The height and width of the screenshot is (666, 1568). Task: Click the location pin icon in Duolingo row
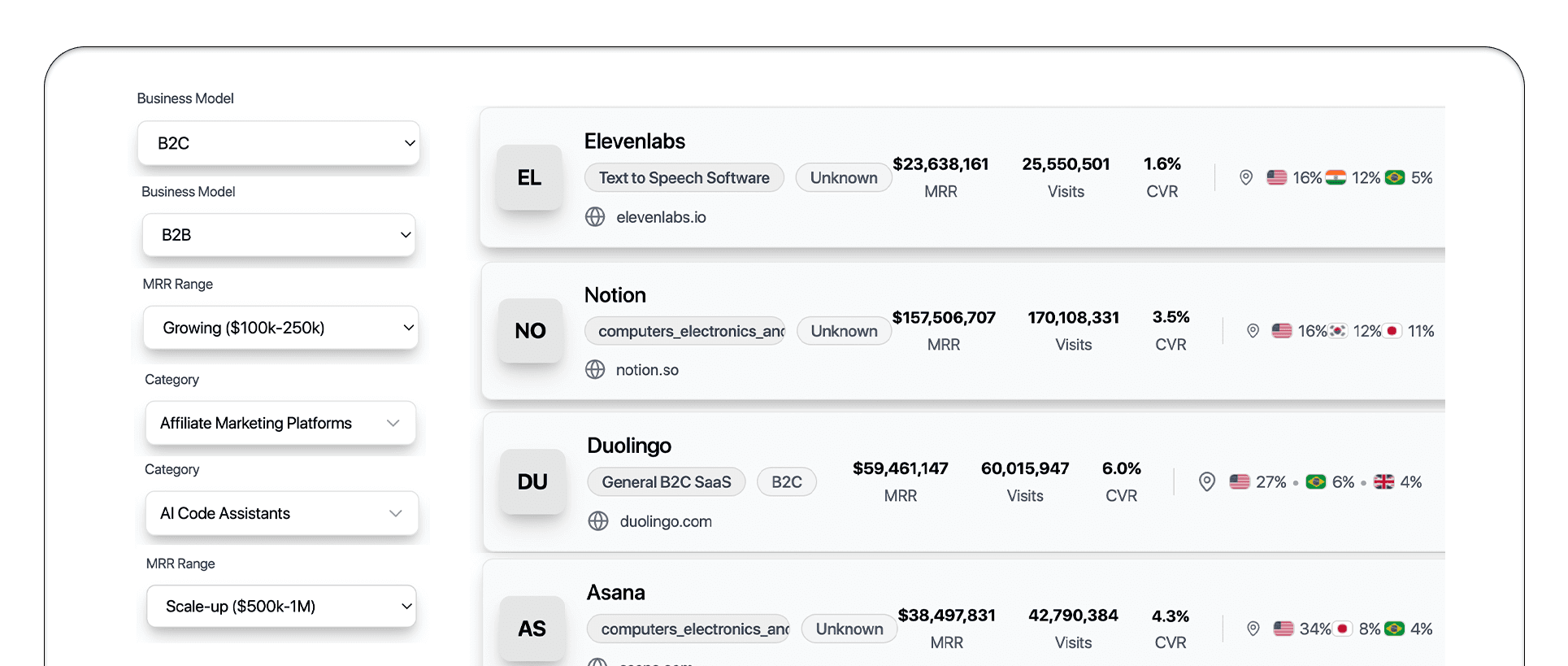pos(1207,482)
